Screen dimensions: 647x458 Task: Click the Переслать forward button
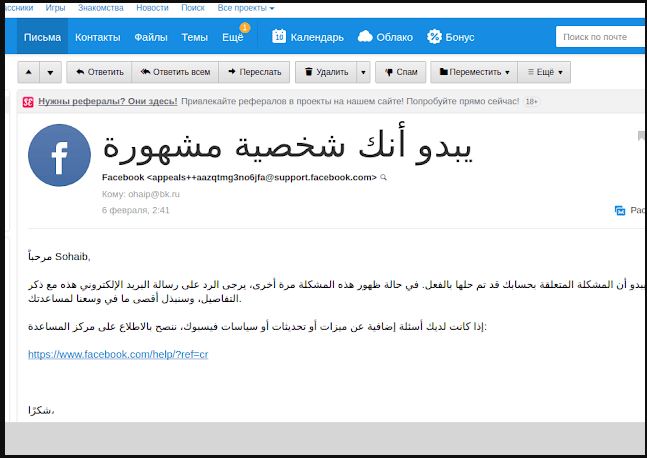click(x=254, y=72)
